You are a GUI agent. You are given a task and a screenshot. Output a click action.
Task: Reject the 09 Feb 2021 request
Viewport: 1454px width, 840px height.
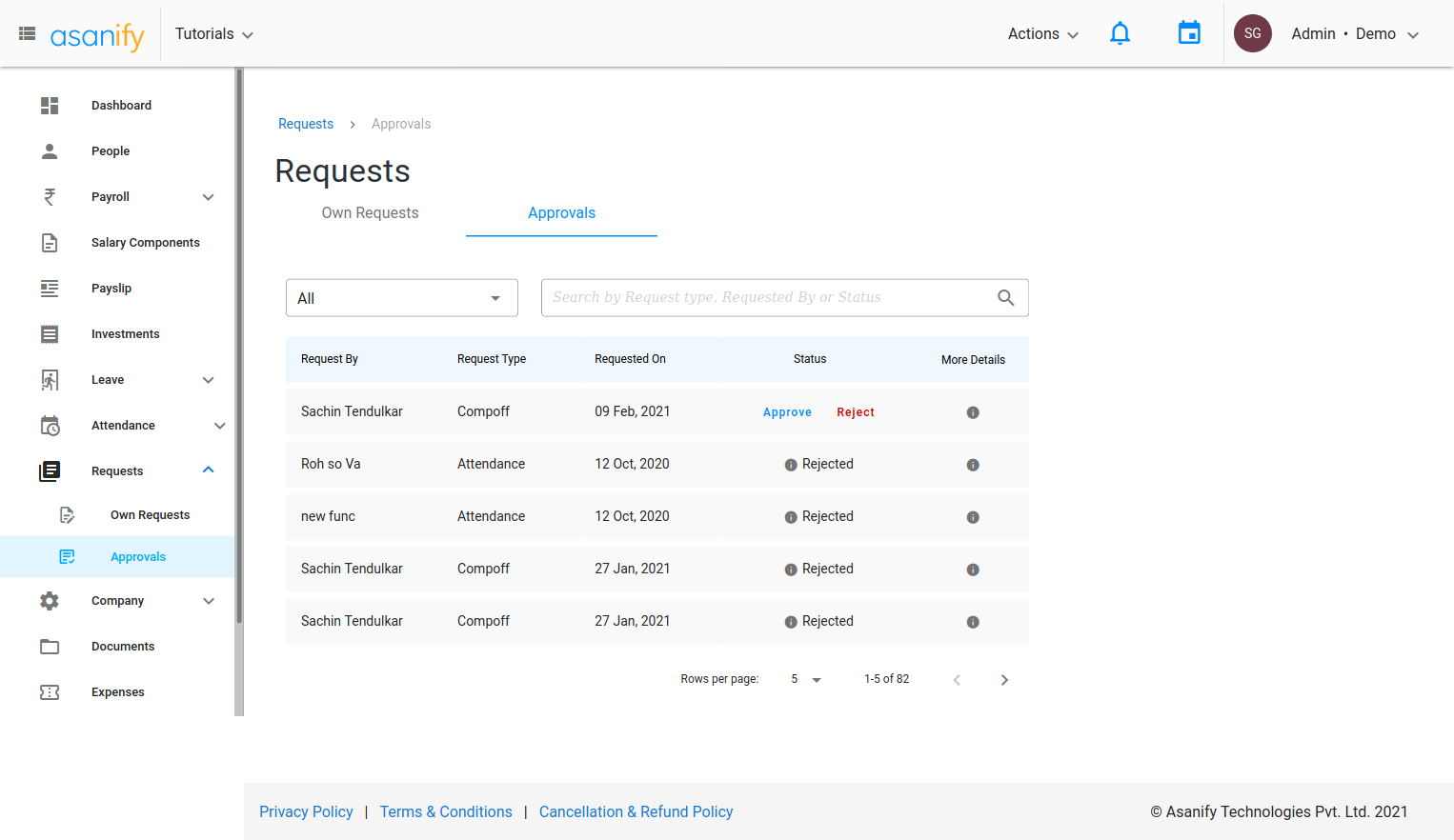tap(855, 412)
